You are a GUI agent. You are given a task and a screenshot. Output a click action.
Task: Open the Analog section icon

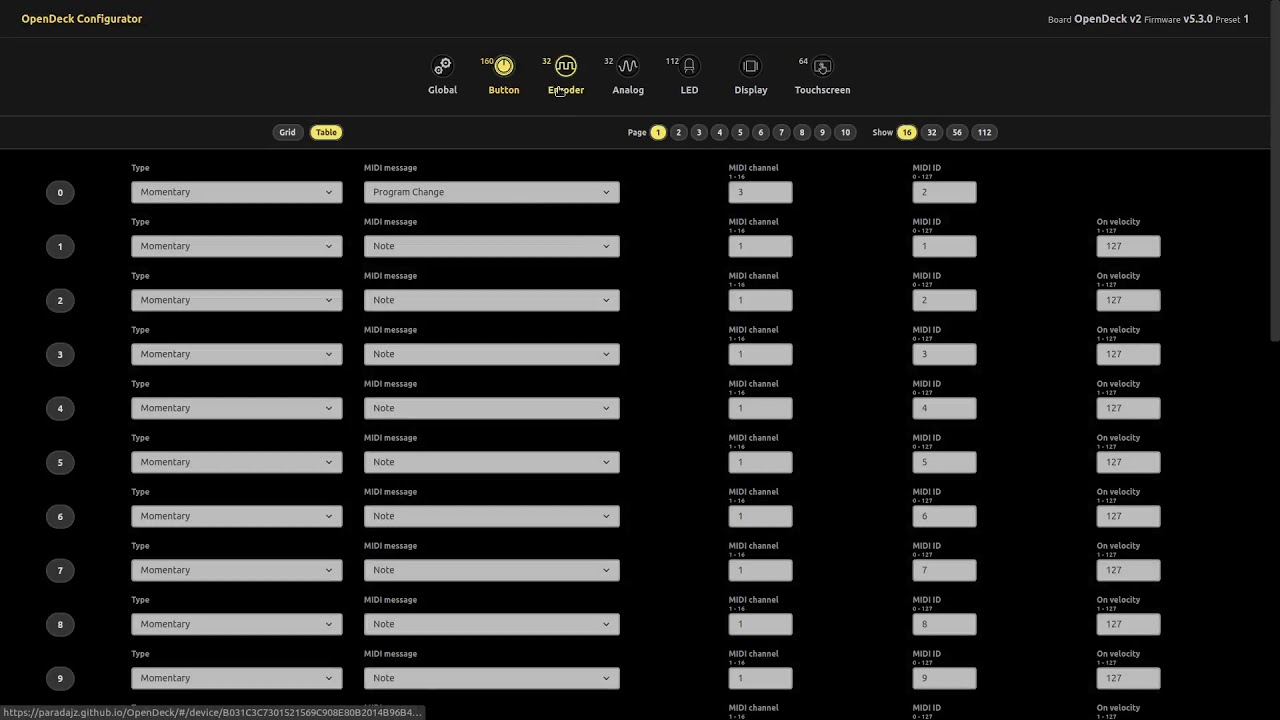(628, 66)
